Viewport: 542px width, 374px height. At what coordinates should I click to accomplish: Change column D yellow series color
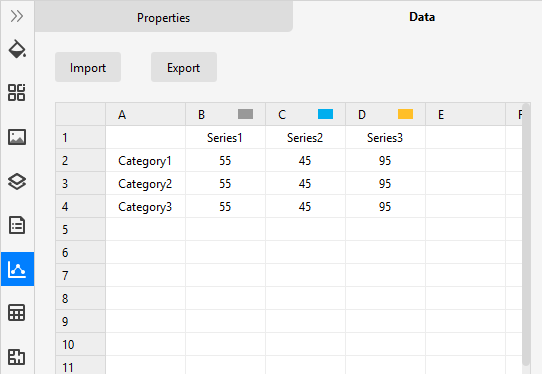pyautogui.click(x=405, y=114)
